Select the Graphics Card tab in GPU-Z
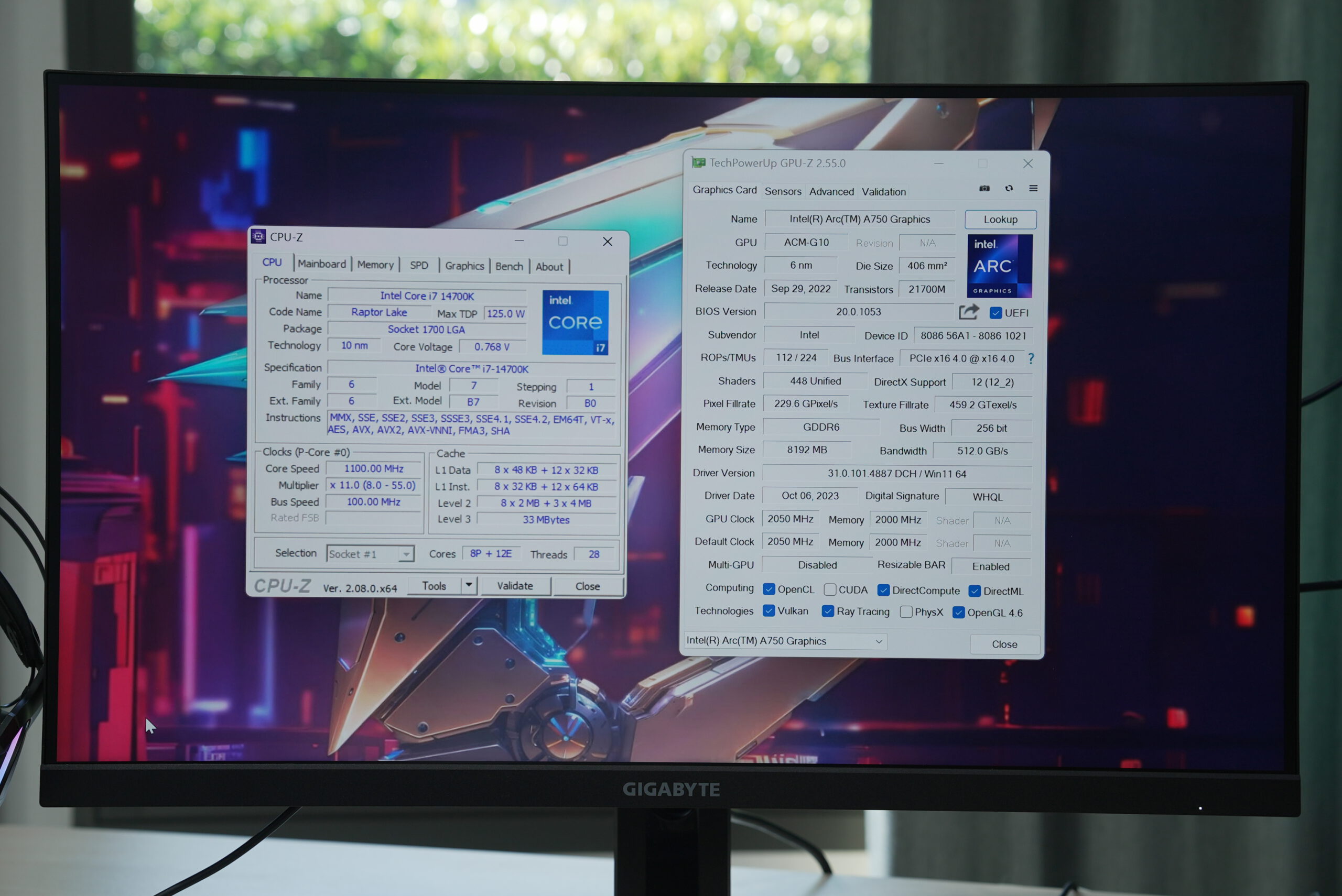 pos(724,190)
